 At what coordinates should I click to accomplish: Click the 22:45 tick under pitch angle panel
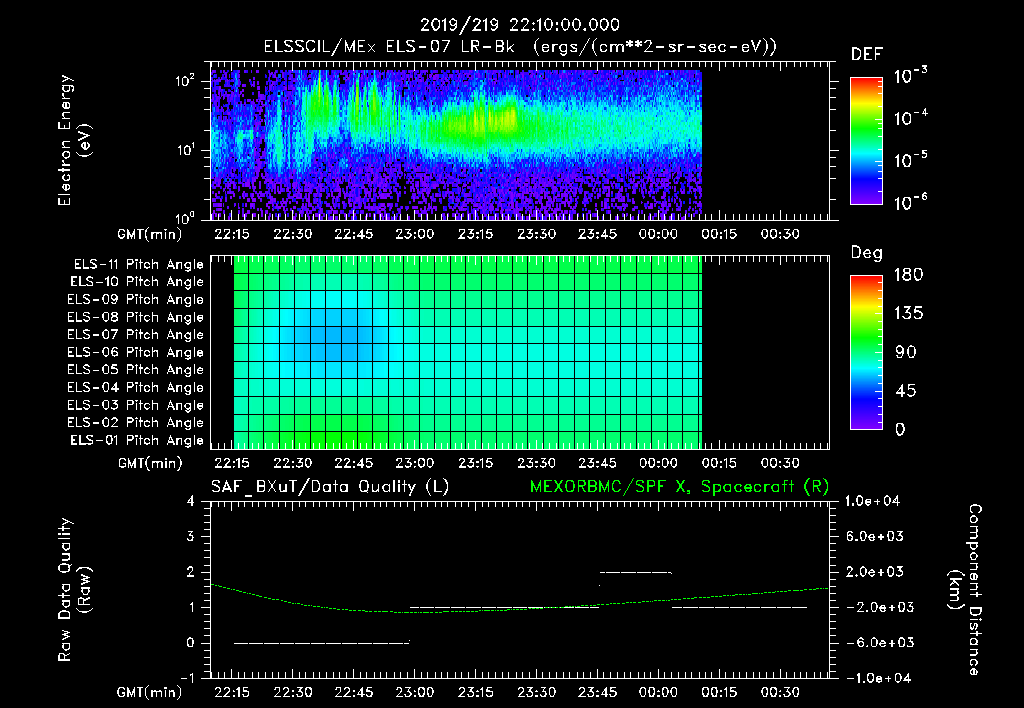[x=354, y=463]
